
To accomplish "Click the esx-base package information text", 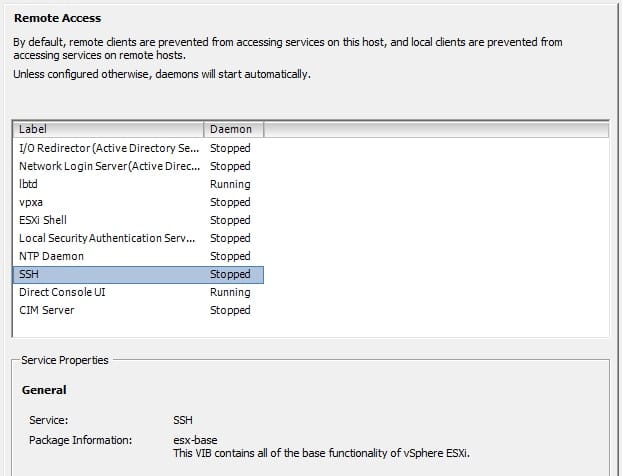I will pos(195,440).
